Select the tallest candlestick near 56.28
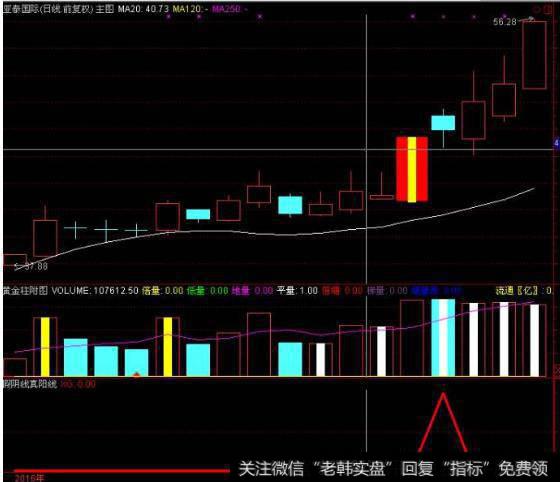Viewport: 560px width, 482px height. point(534,55)
